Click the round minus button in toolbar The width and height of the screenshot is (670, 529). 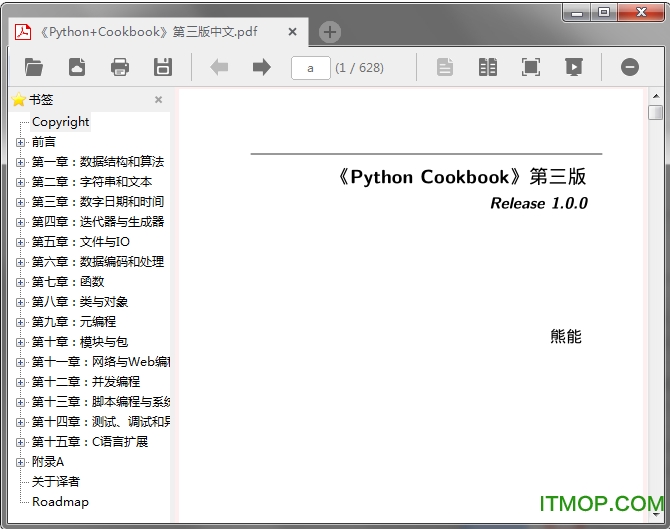tap(630, 67)
